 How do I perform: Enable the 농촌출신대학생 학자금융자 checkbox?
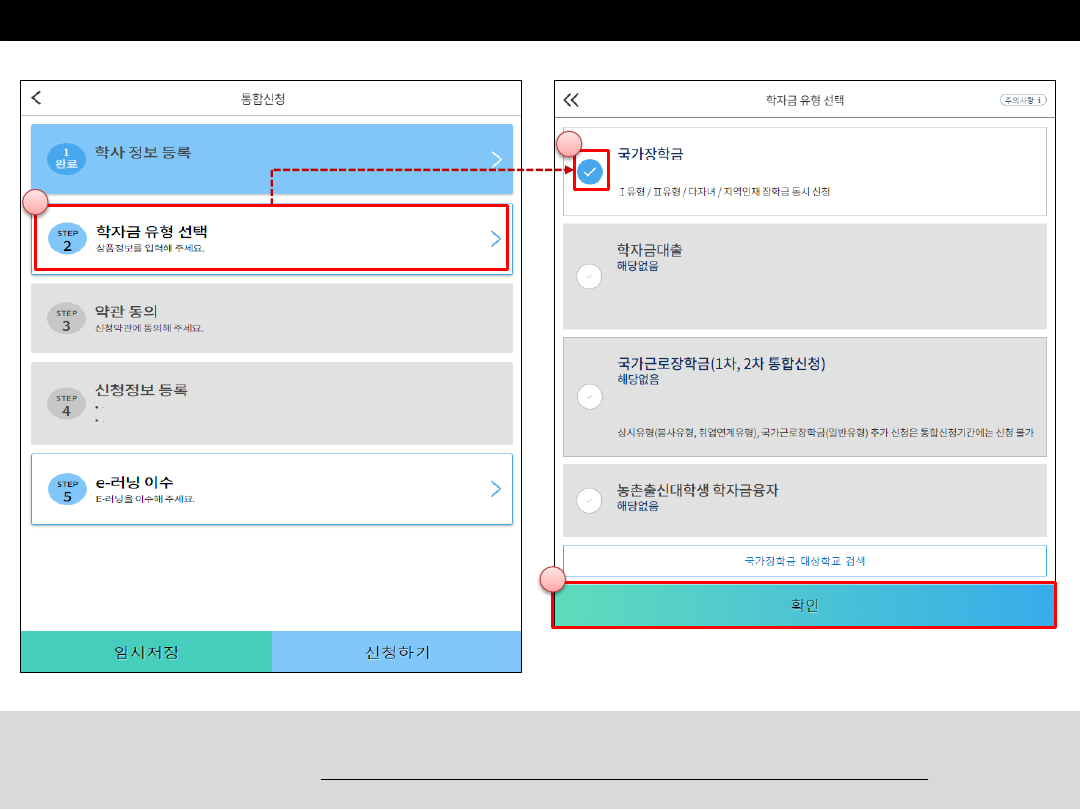[590, 500]
